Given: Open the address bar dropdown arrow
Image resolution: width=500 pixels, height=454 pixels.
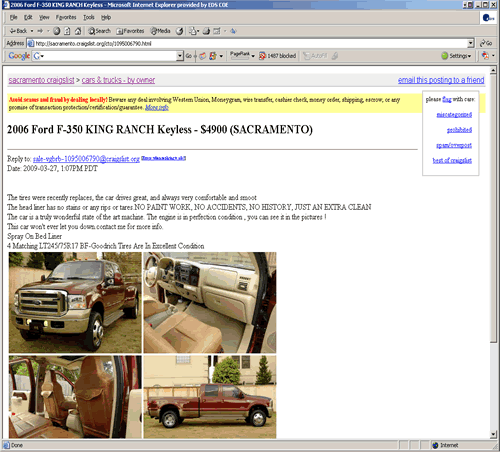Looking at the screenshot, I should click(471, 43).
